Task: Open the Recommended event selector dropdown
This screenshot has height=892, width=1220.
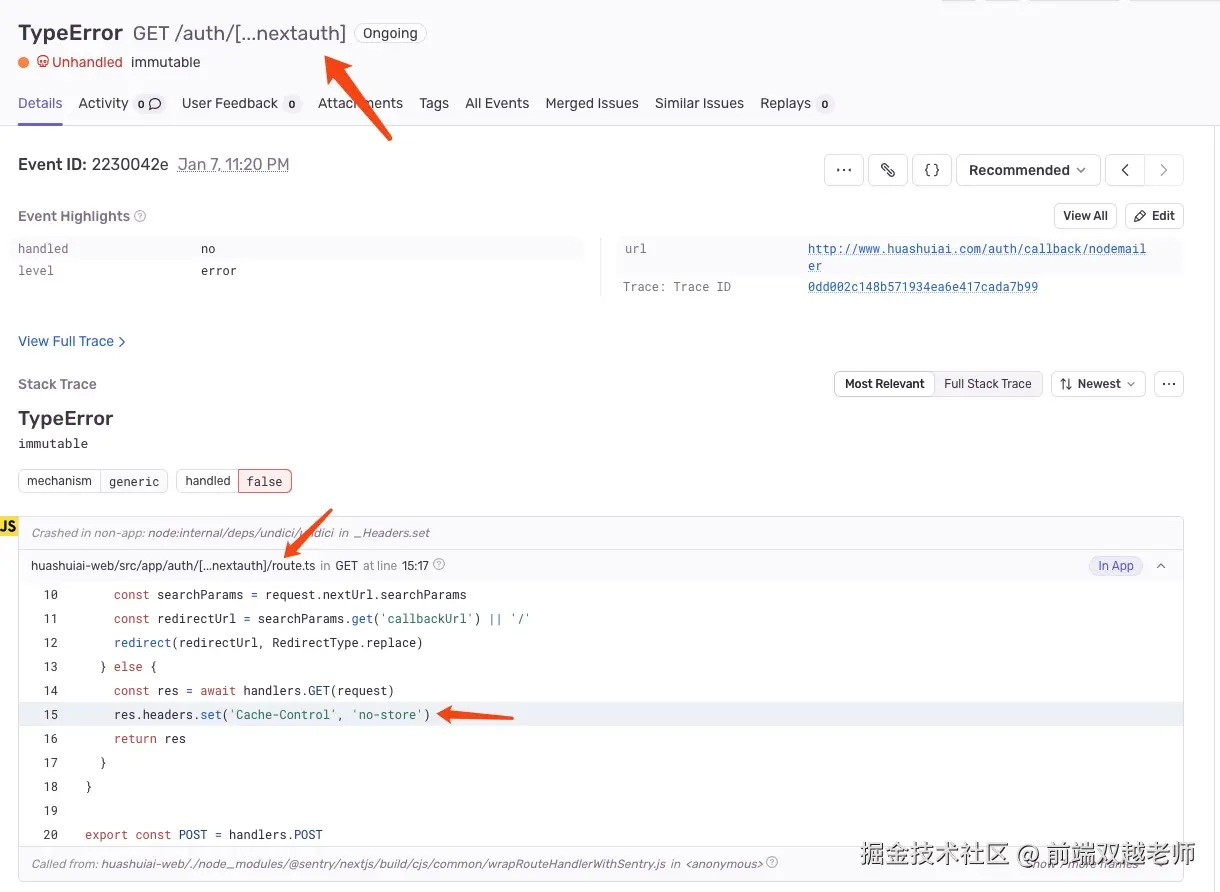Action: tap(1027, 170)
